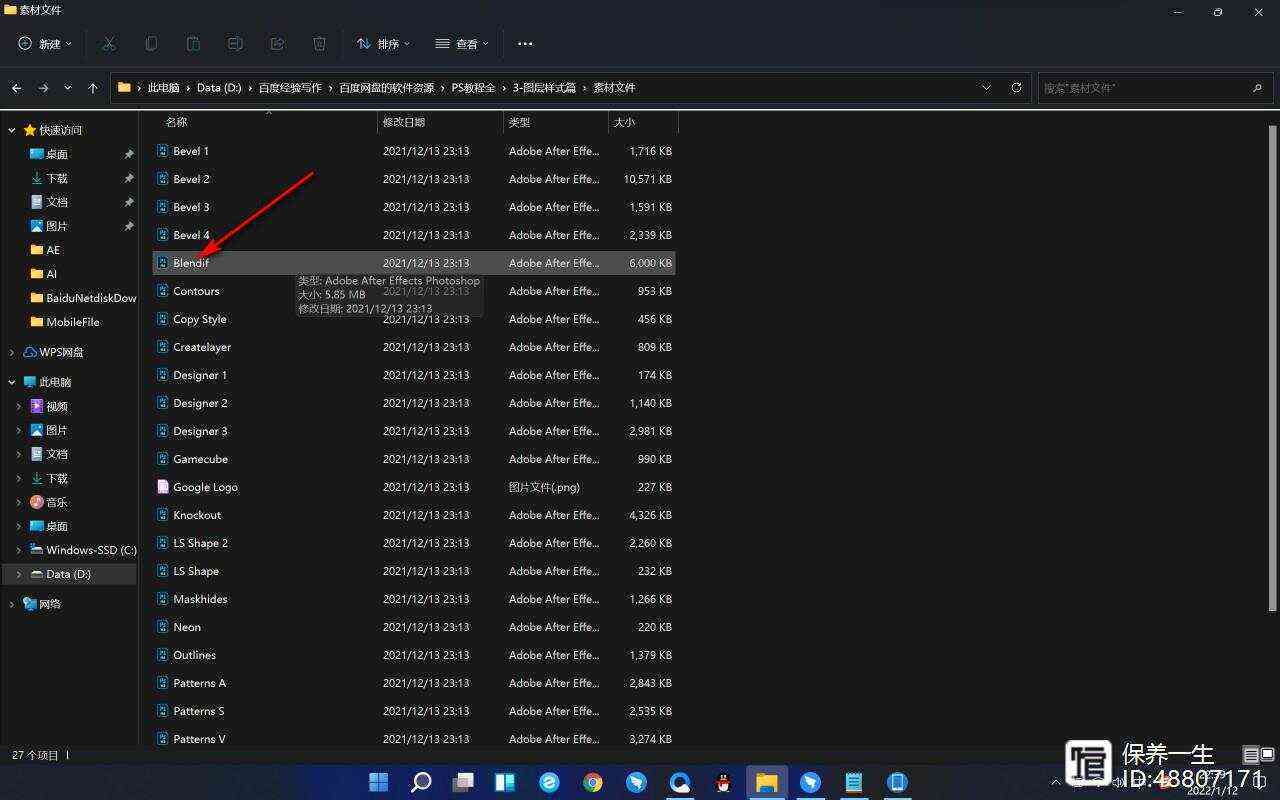
Task: Sort by the 大小 column header
Action: pos(624,122)
